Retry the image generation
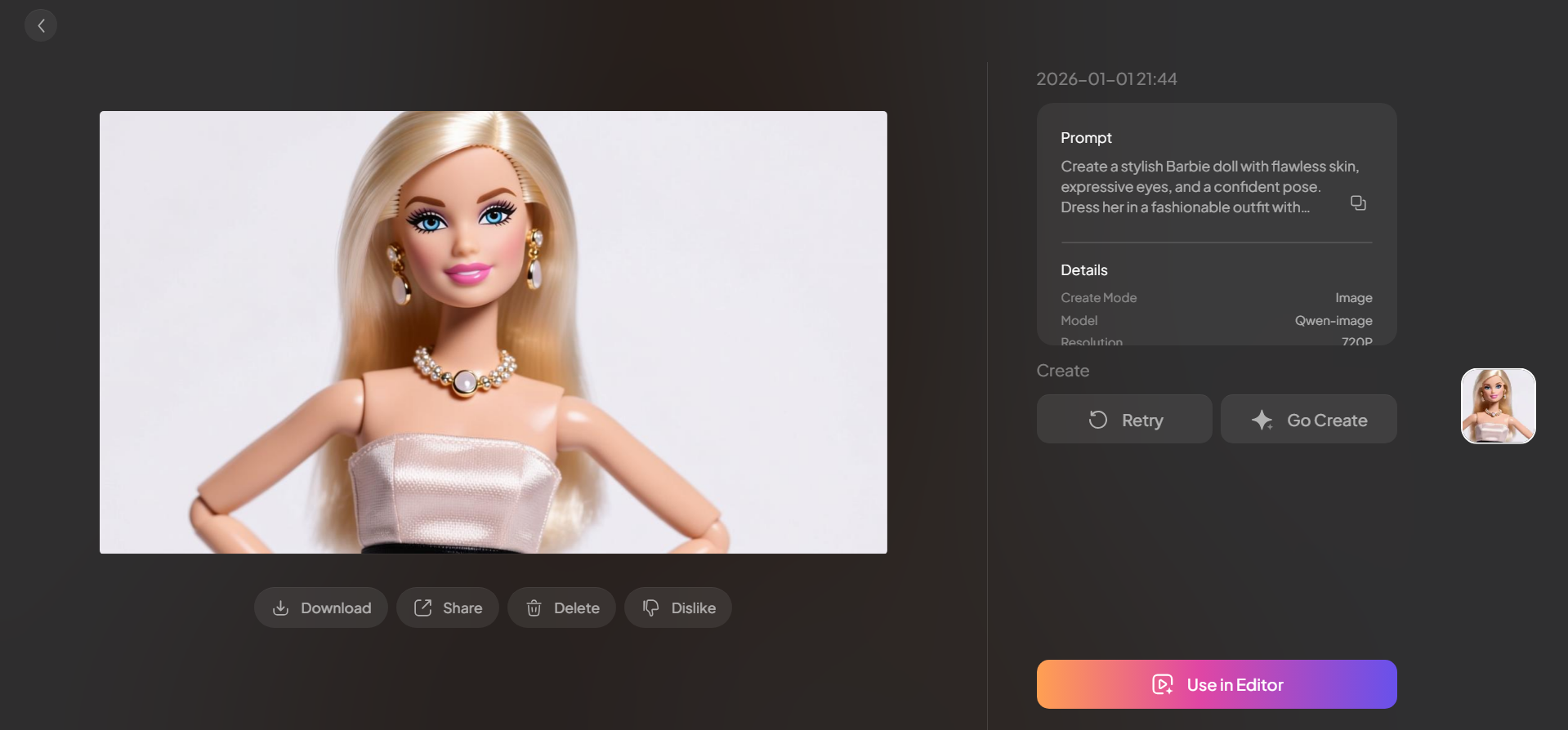1568x730 pixels. [x=1124, y=420]
